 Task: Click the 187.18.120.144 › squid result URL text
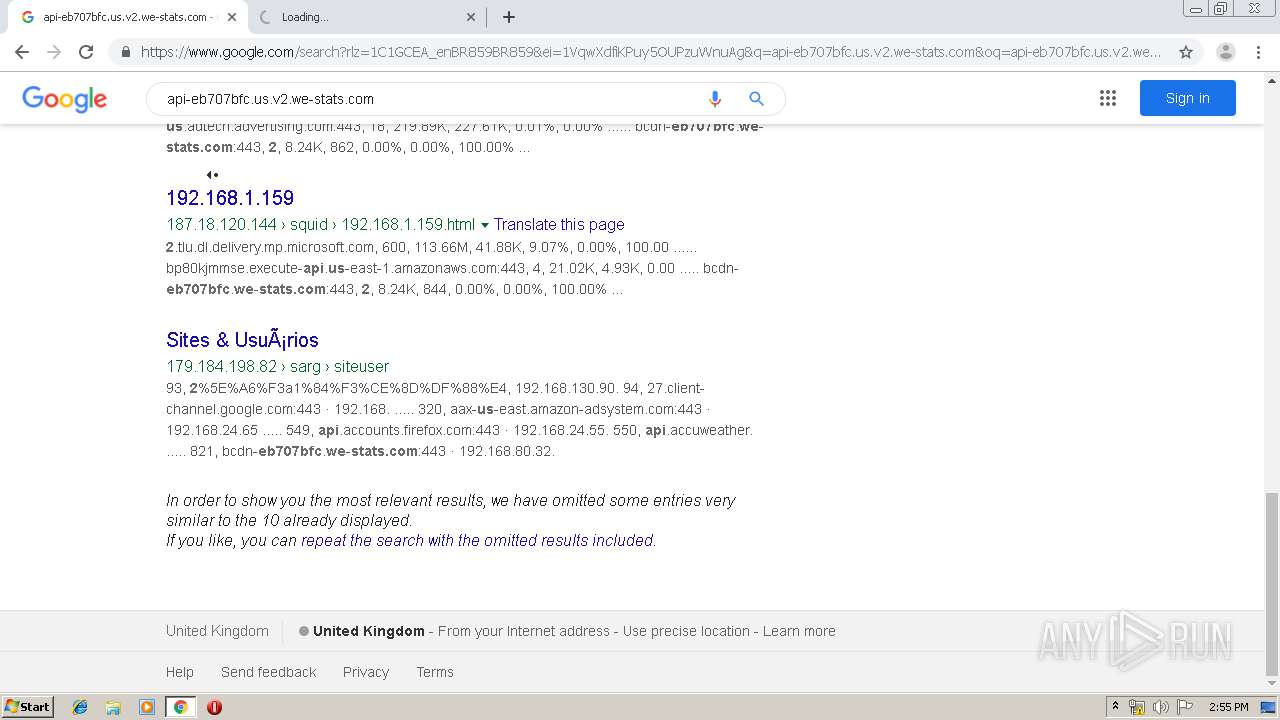320,225
